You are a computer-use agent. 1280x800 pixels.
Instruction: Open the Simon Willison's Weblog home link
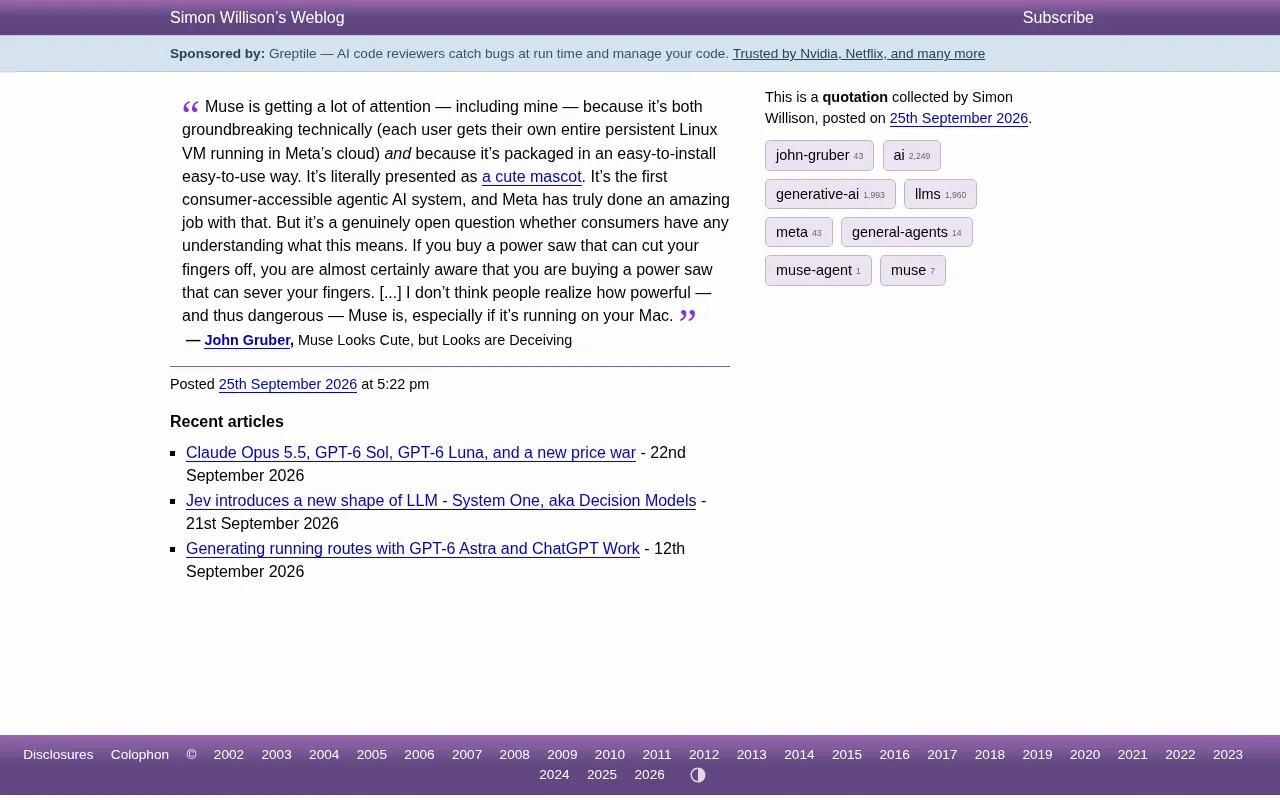pos(257,18)
